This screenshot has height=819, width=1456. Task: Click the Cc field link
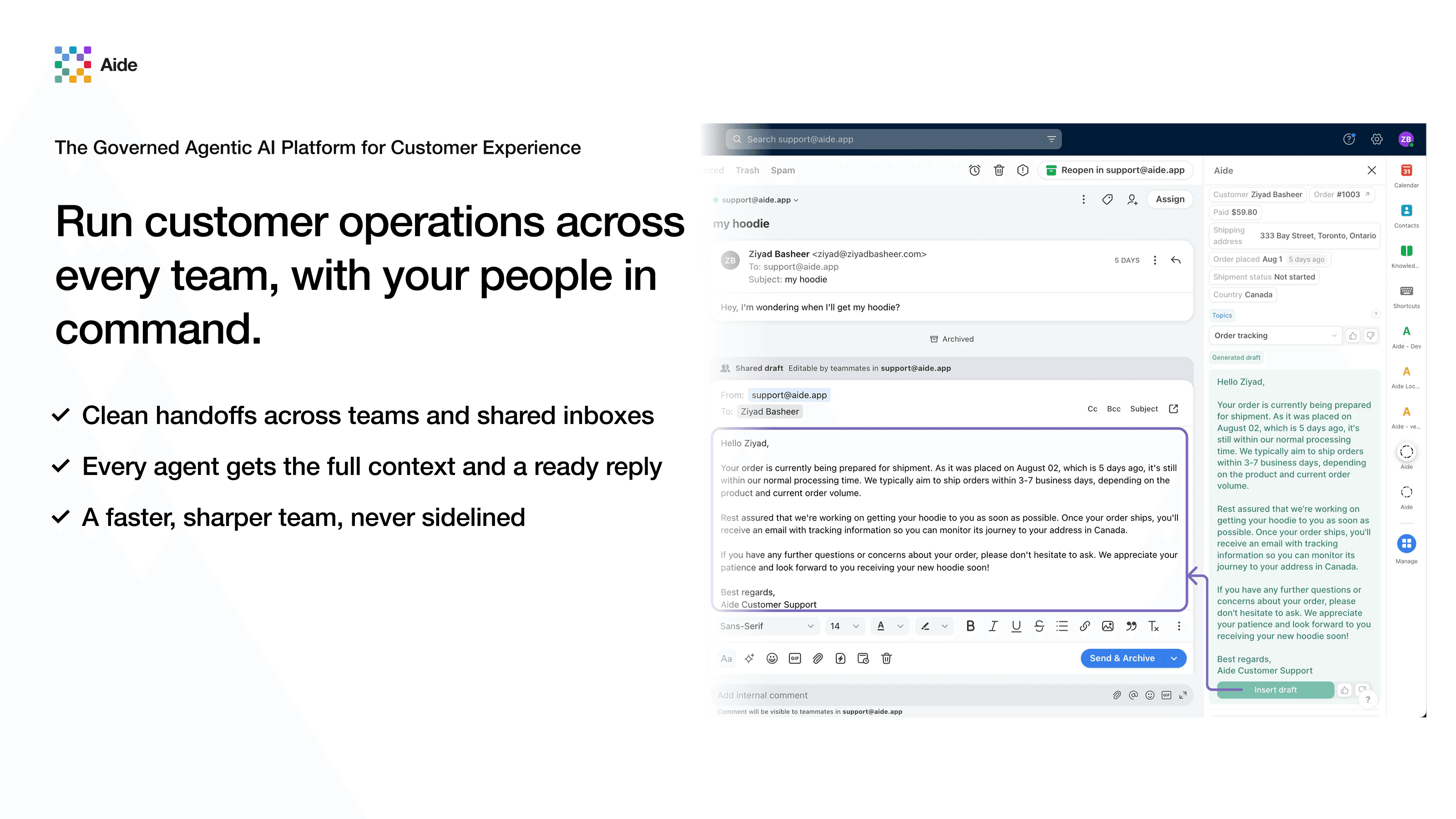1092,409
